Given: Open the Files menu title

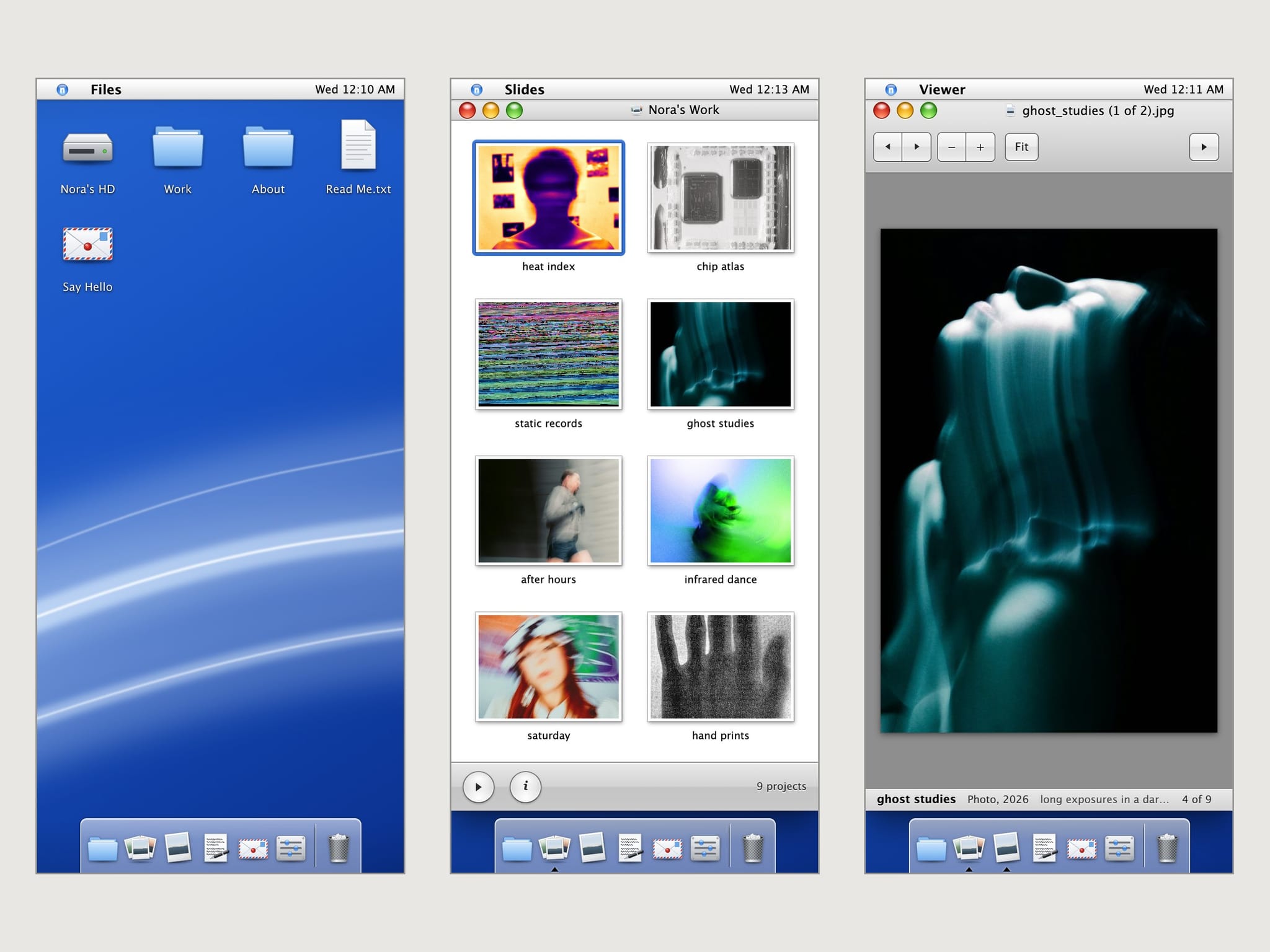Looking at the screenshot, I should [x=106, y=89].
